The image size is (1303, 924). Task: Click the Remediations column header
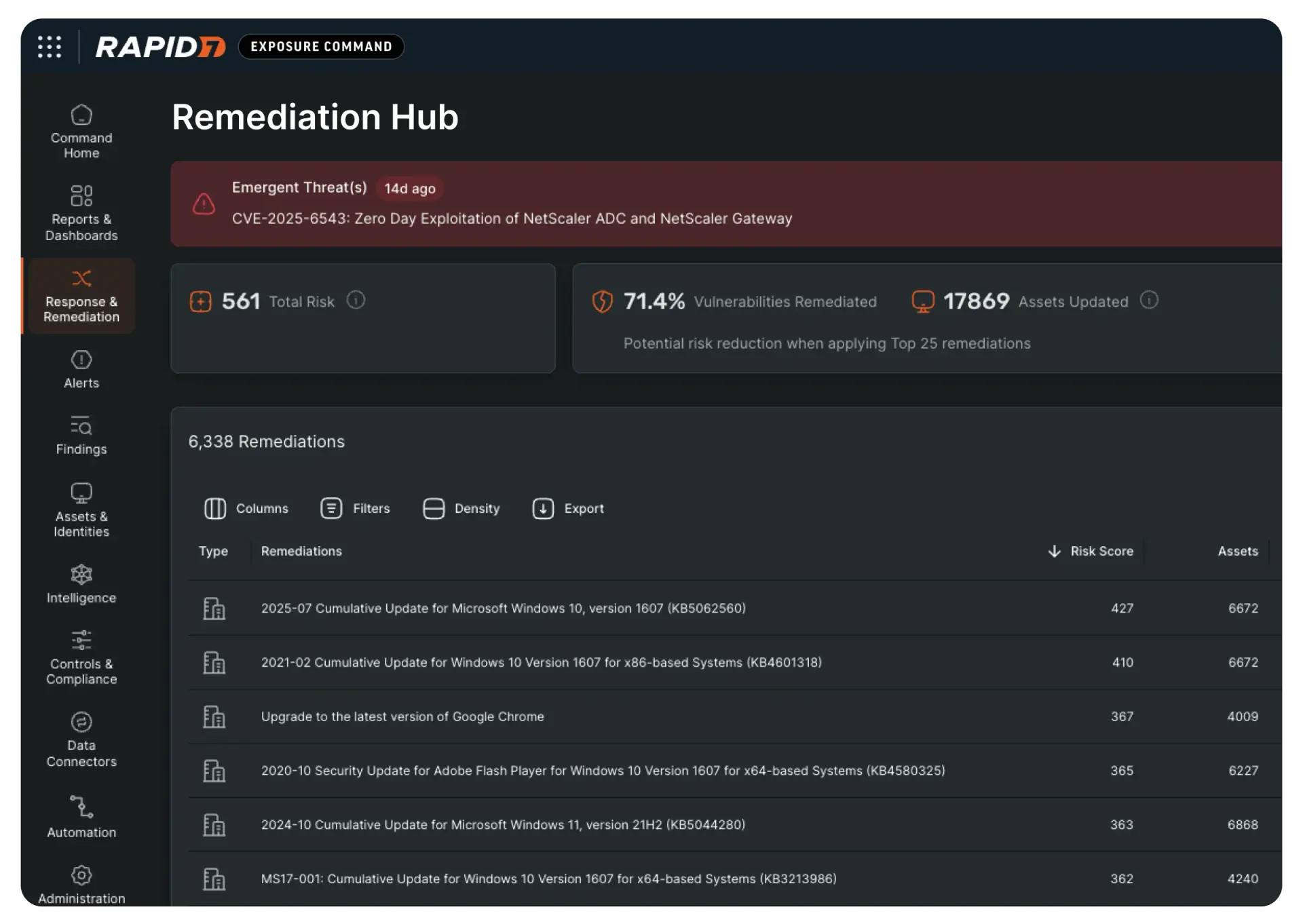[301, 551]
